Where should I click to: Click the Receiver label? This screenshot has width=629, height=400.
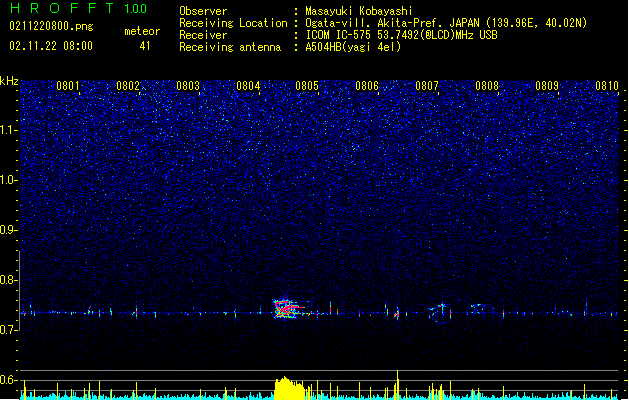coord(203,35)
